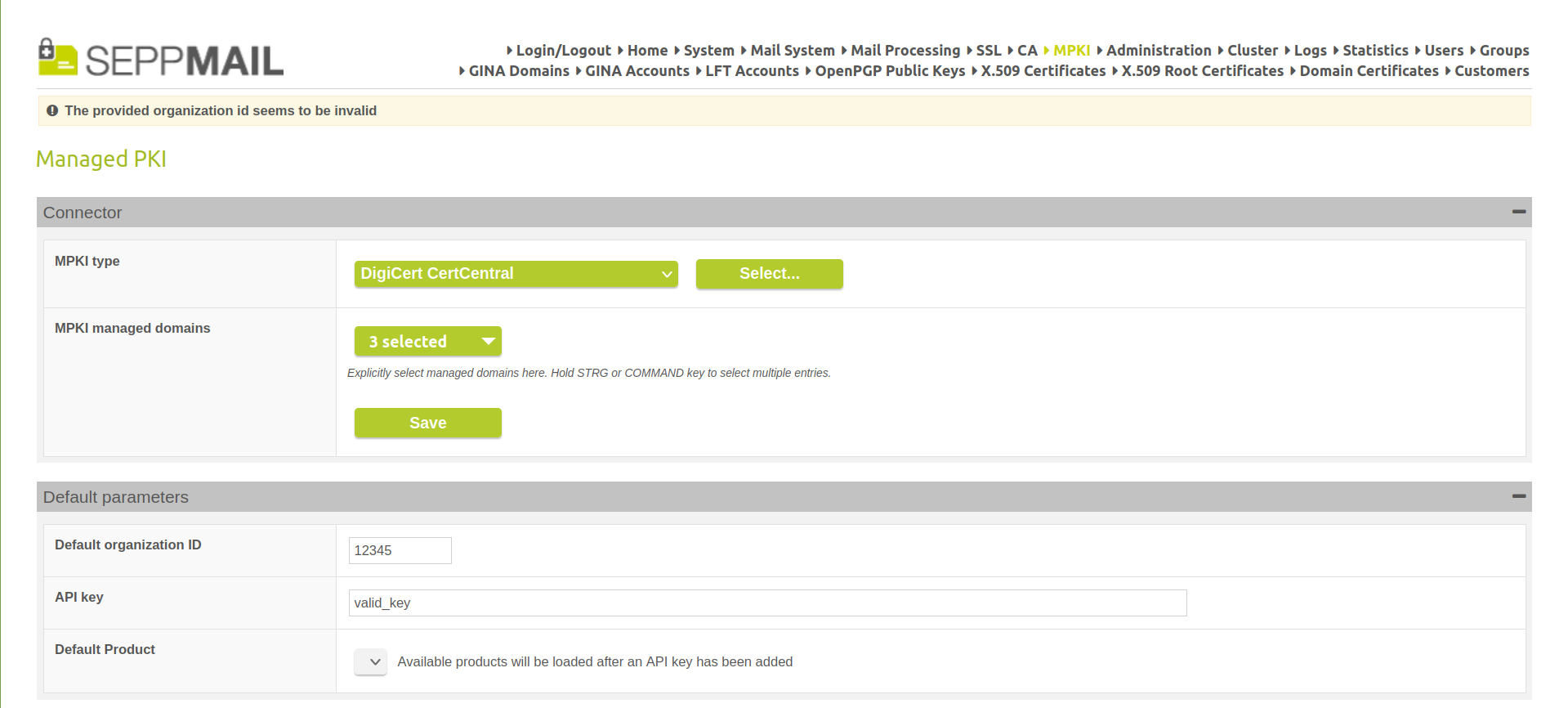Open the MPKI managed domains multi-select

(x=427, y=342)
